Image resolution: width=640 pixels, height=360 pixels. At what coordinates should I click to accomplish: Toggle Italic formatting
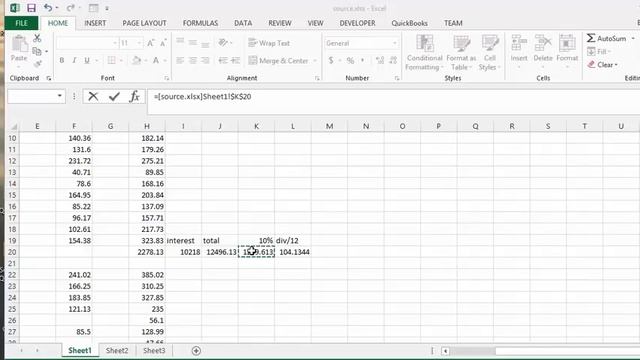74,60
